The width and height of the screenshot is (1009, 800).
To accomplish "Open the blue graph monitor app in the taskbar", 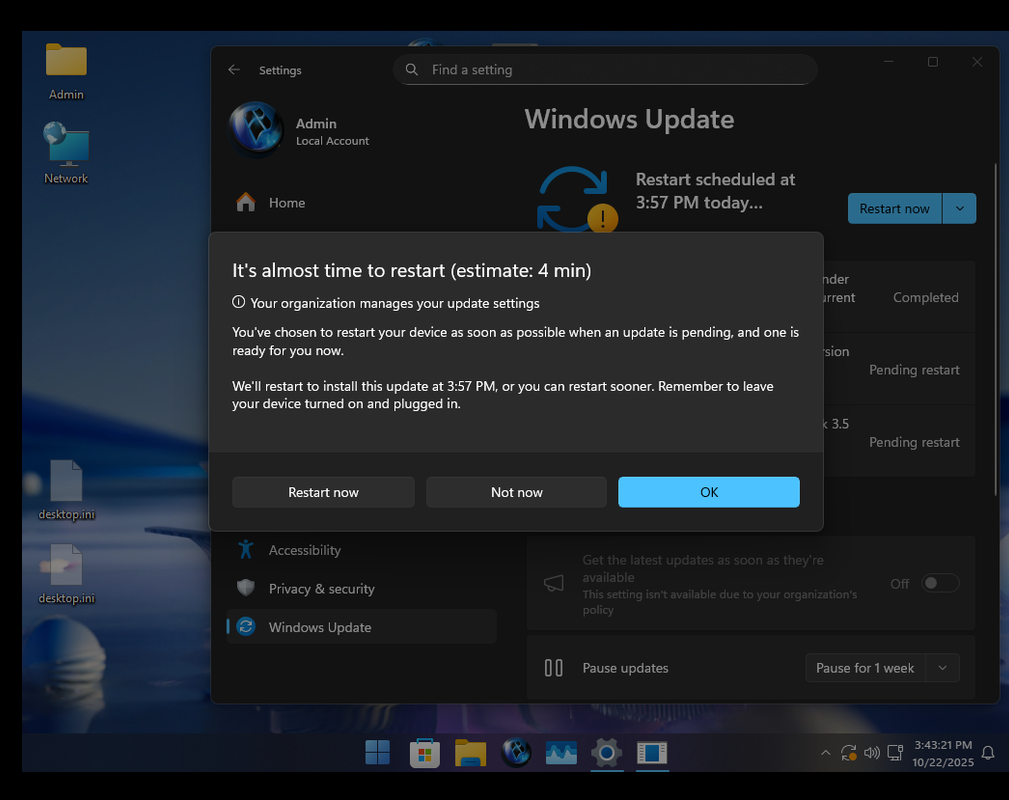I will point(561,752).
